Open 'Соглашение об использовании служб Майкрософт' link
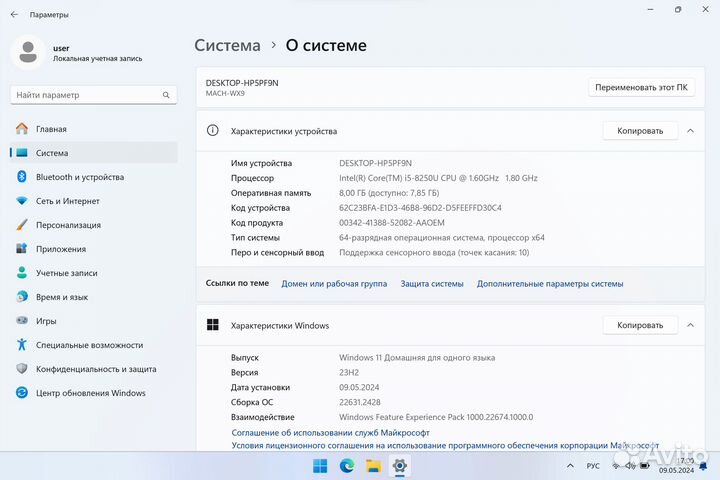The image size is (720, 480). tap(330, 433)
